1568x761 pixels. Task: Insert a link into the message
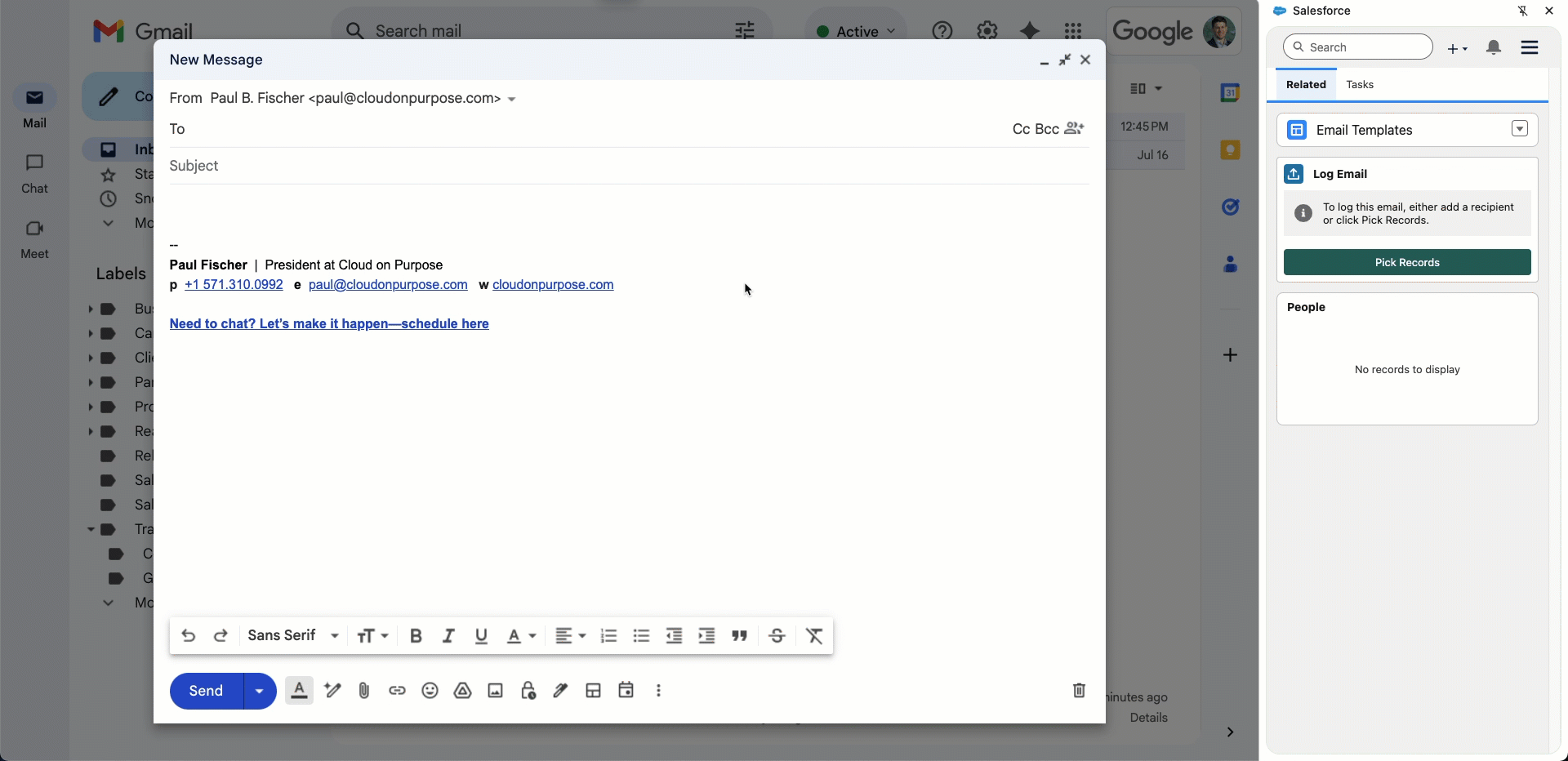pyautogui.click(x=397, y=691)
